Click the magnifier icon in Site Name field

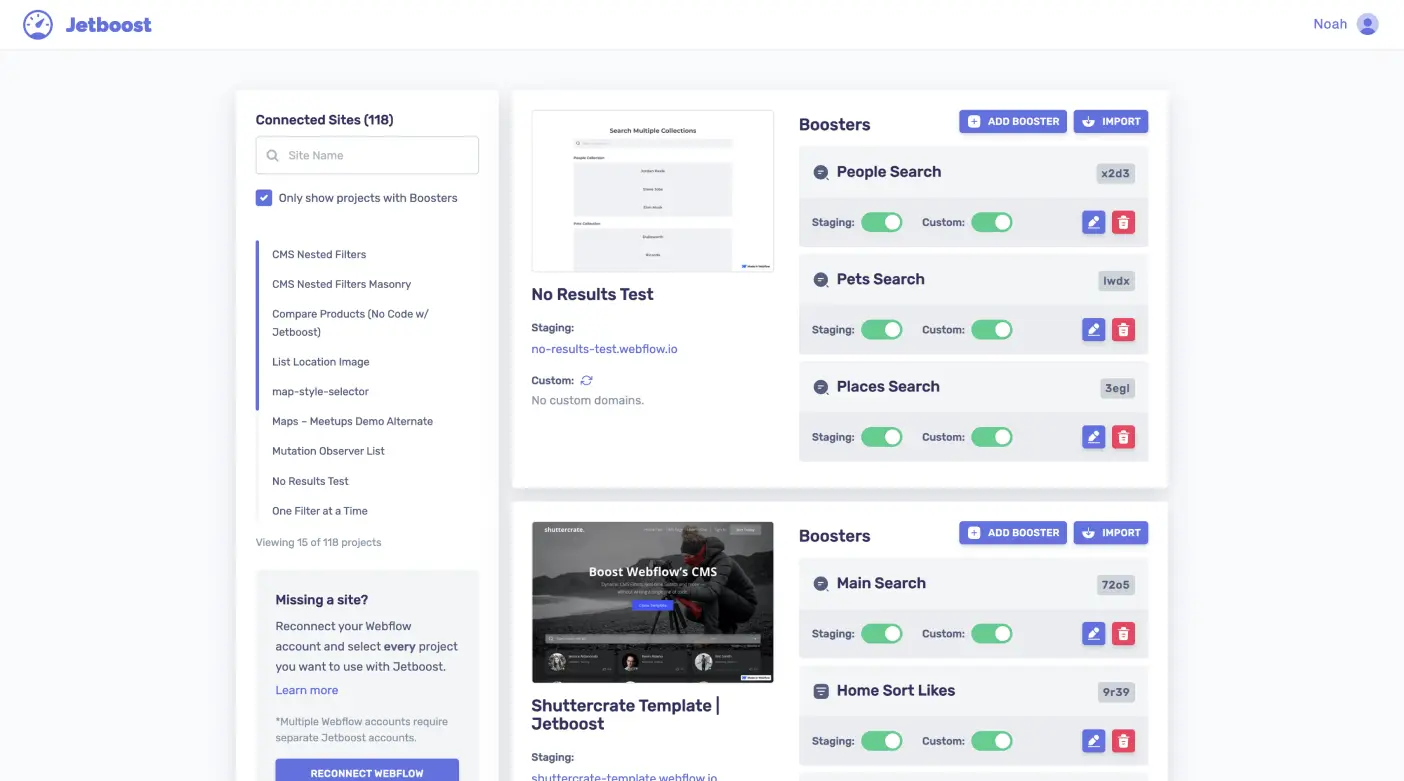(x=273, y=156)
